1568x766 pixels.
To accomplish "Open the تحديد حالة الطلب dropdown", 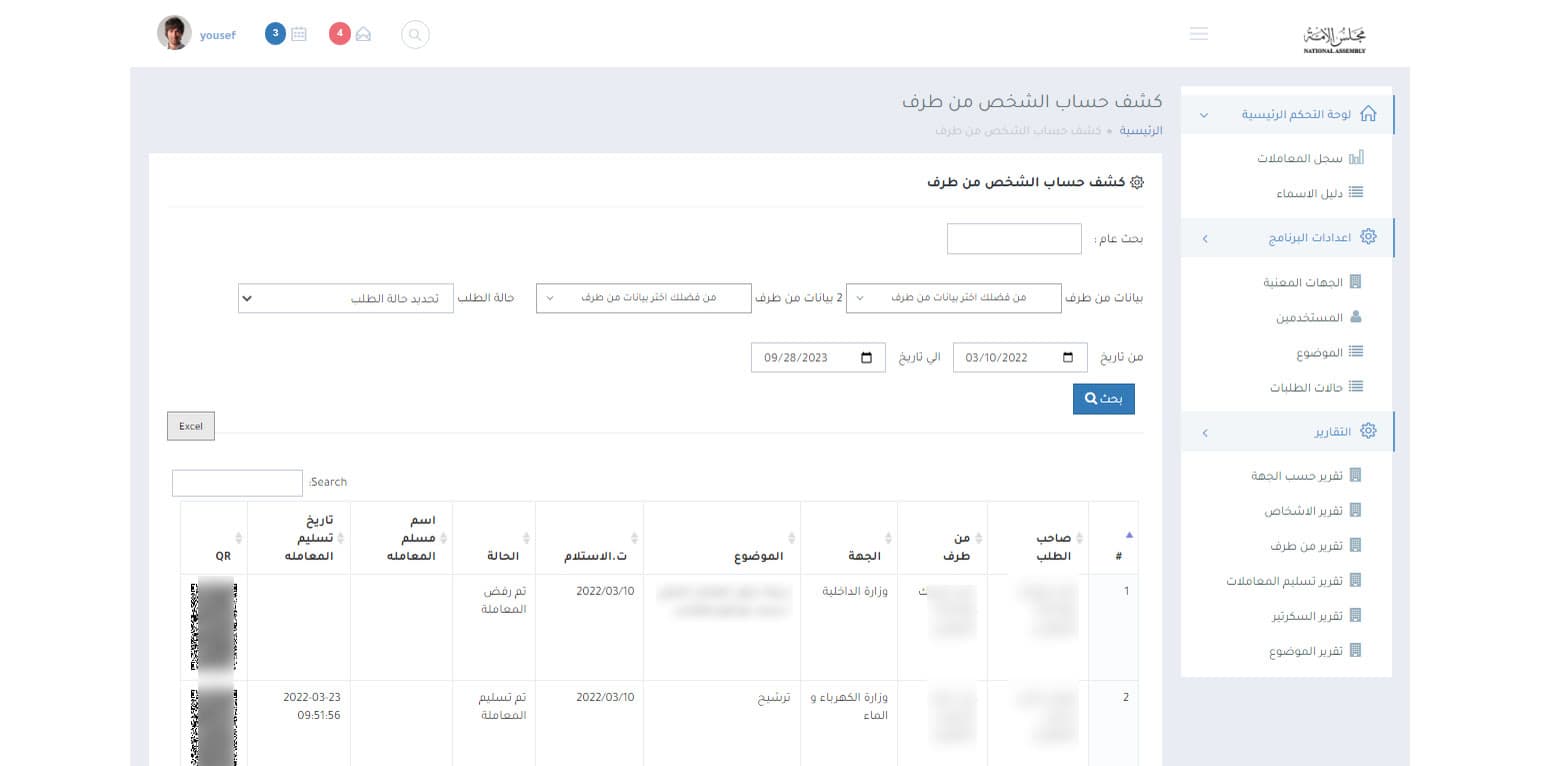I will [x=346, y=298].
